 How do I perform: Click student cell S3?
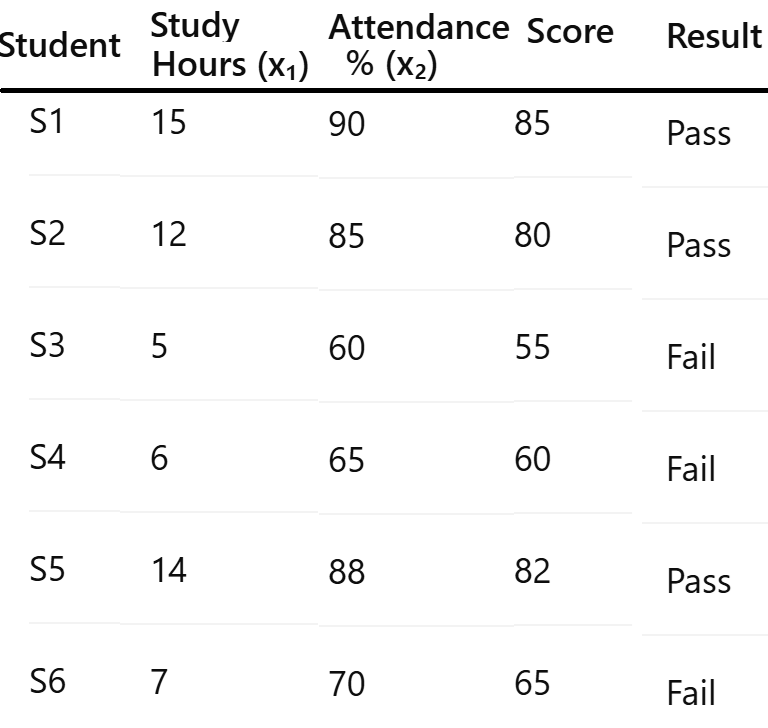48,346
